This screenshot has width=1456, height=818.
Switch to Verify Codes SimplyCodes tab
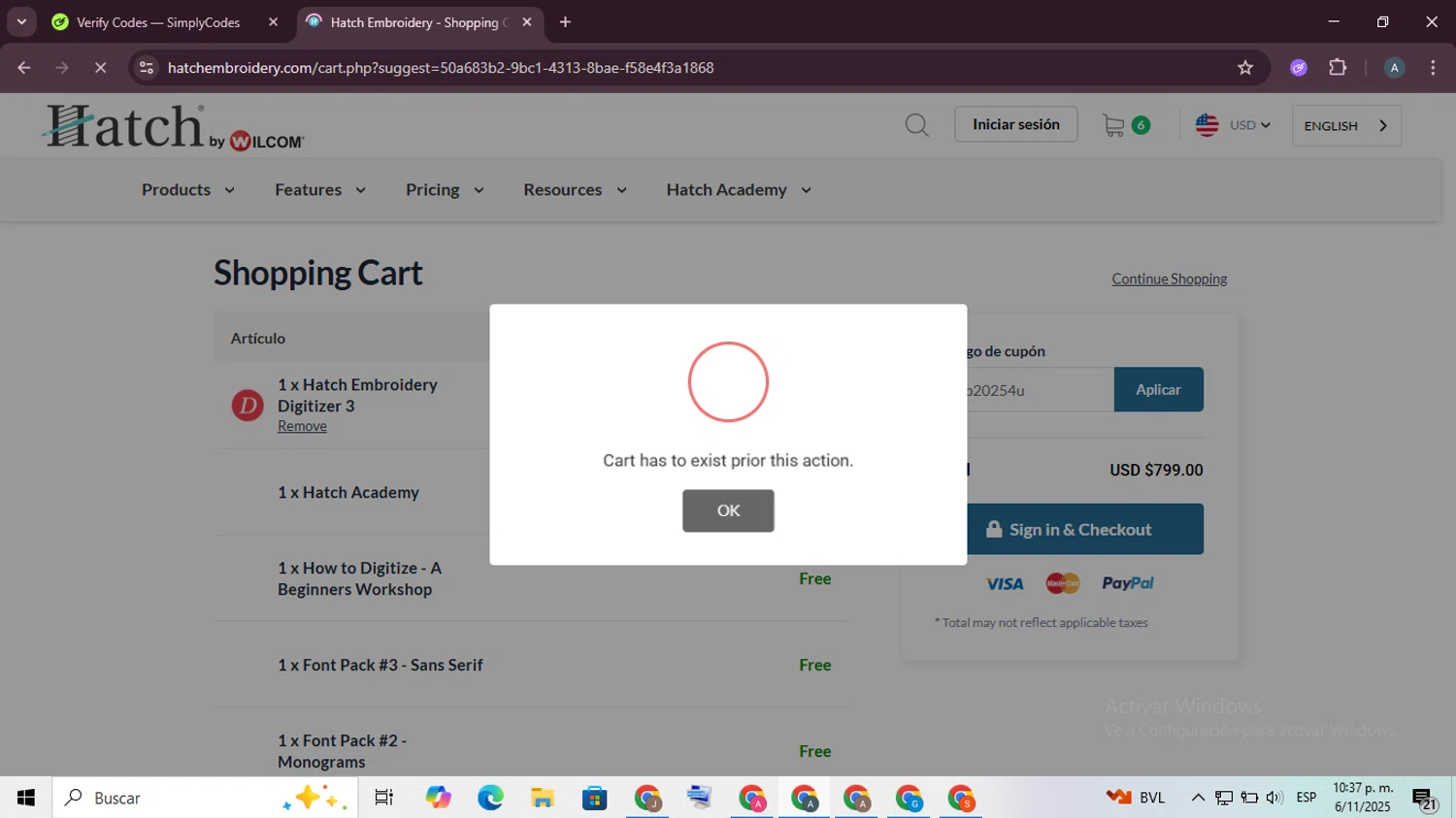click(x=158, y=22)
